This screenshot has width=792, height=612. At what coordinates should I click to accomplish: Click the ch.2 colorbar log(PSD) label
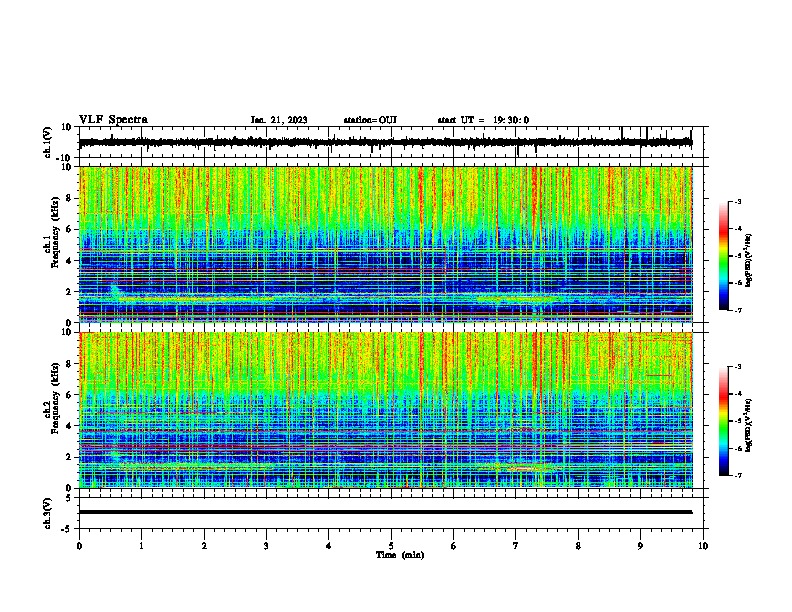(748, 425)
